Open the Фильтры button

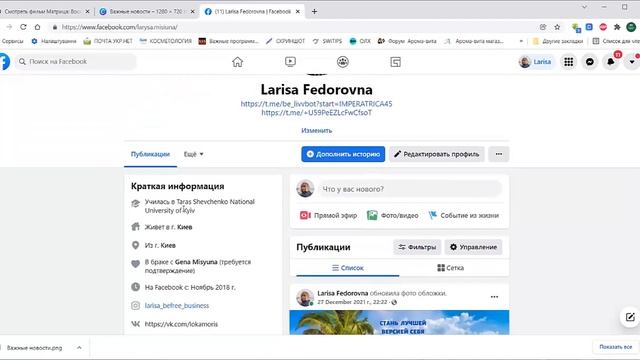[417, 247]
